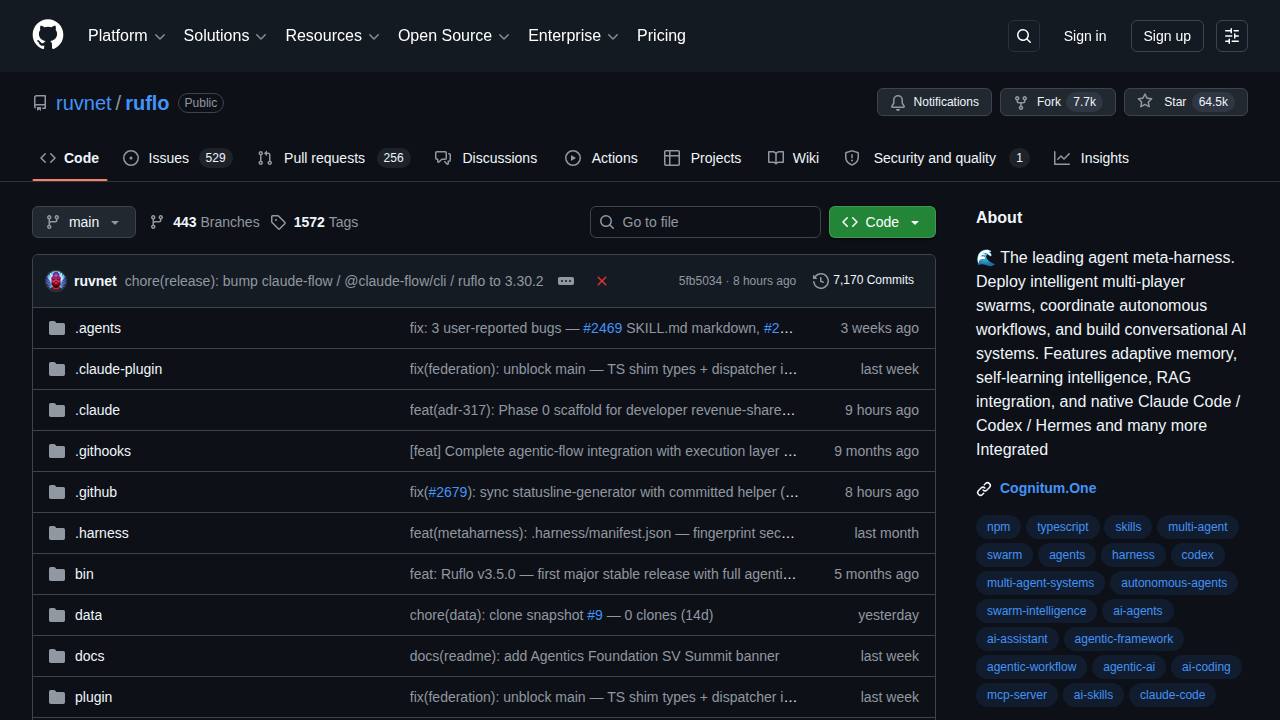
Task: Open the Insights tab
Action: point(1091,158)
